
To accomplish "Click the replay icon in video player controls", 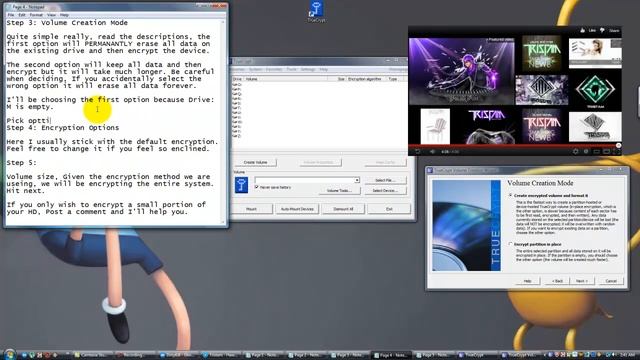I will tap(417, 151).
